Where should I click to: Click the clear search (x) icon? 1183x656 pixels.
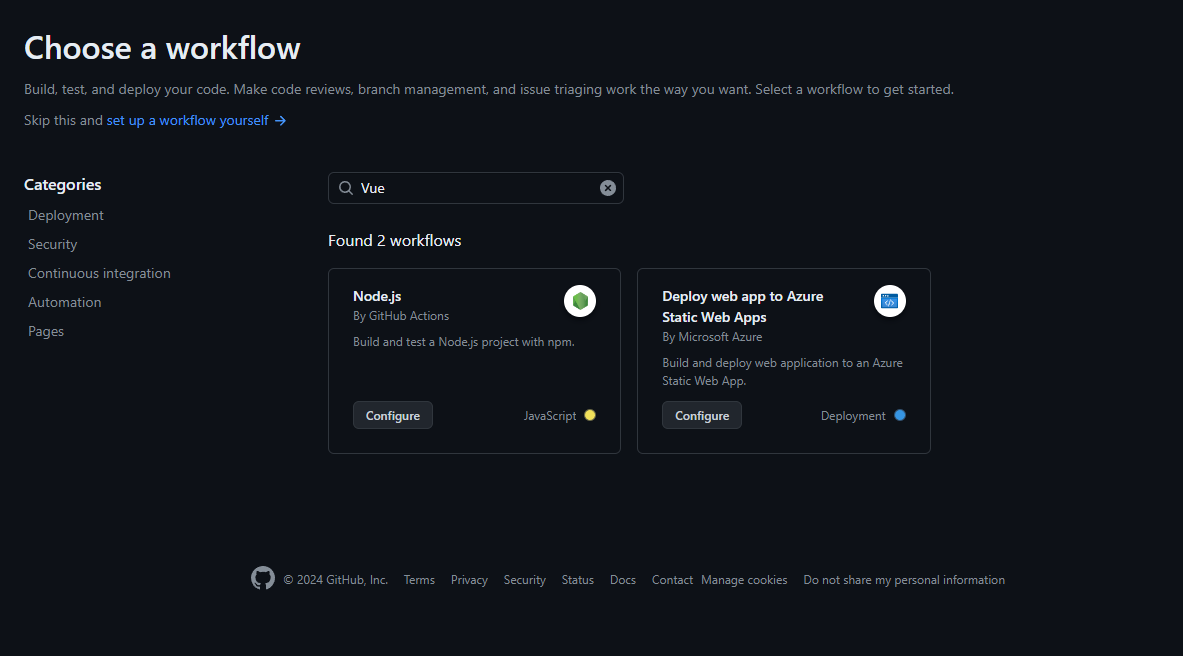click(607, 188)
